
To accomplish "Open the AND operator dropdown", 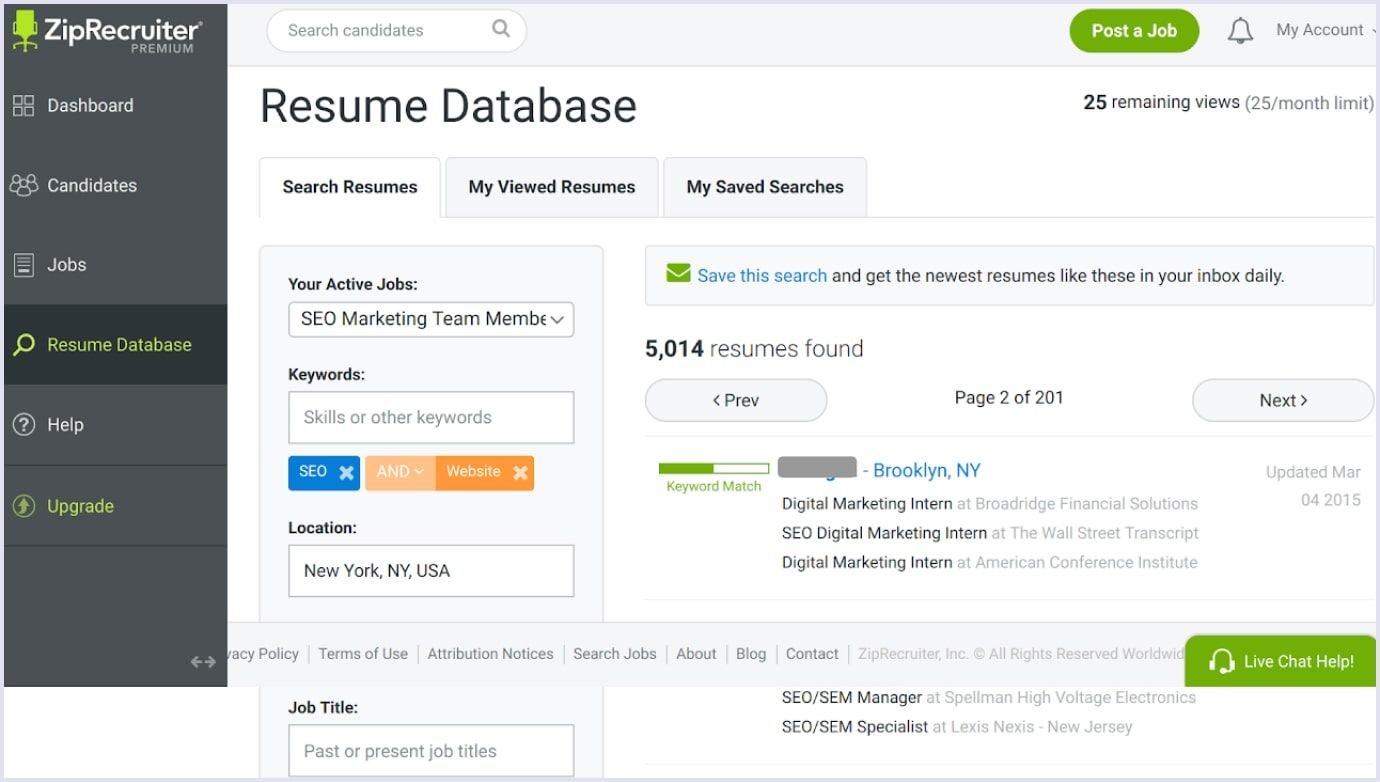I will [400, 473].
